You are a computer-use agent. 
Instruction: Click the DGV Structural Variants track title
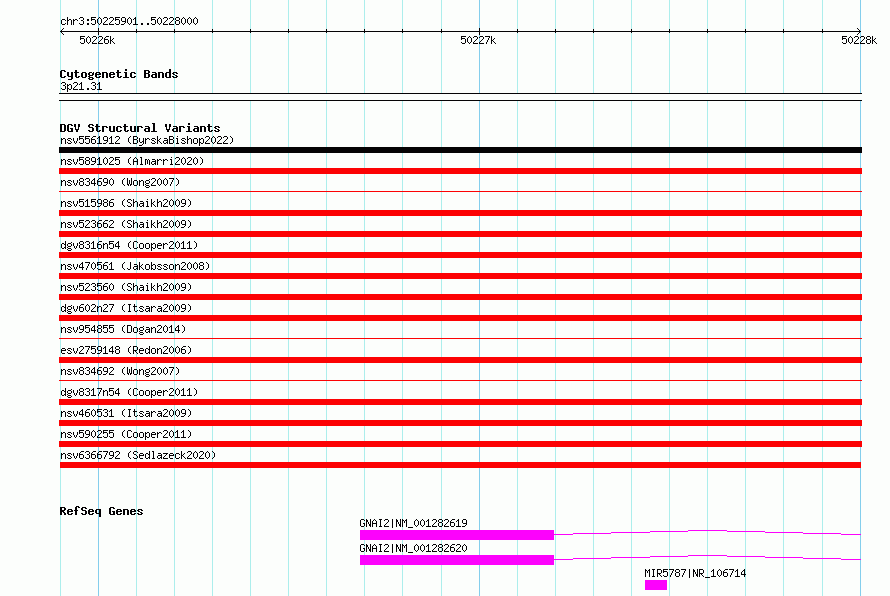(140, 128)
